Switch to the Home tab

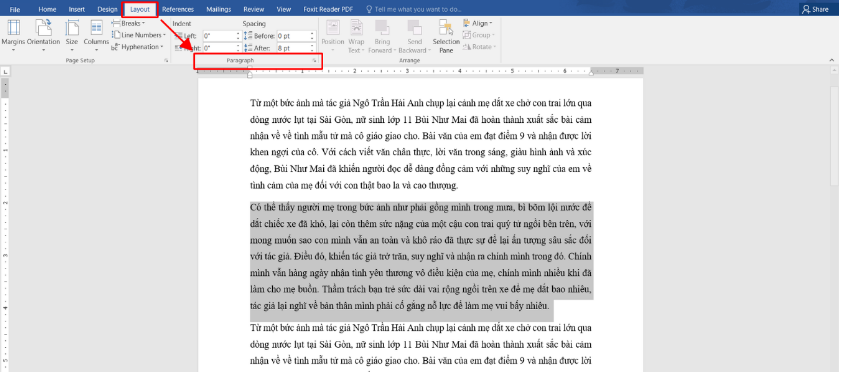click(x=47, y=9)
